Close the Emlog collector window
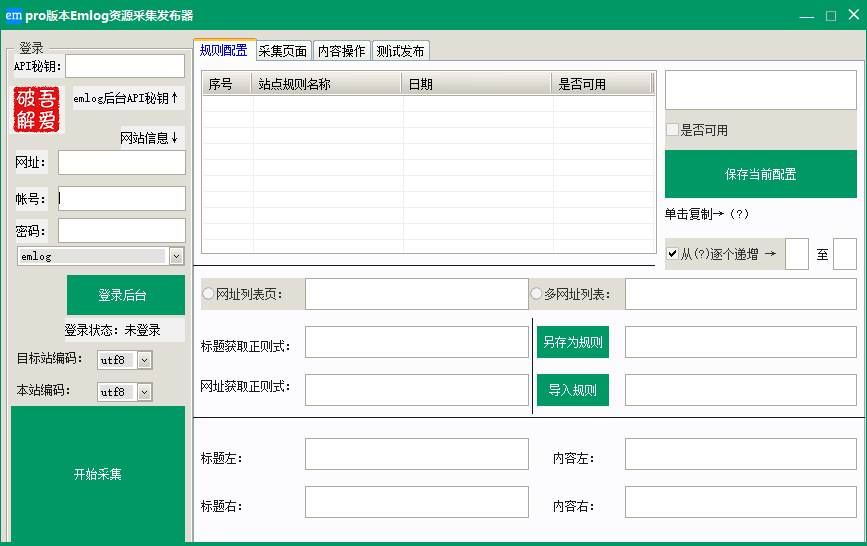Screen dimensions: 867x546 [x=854, y=15]
